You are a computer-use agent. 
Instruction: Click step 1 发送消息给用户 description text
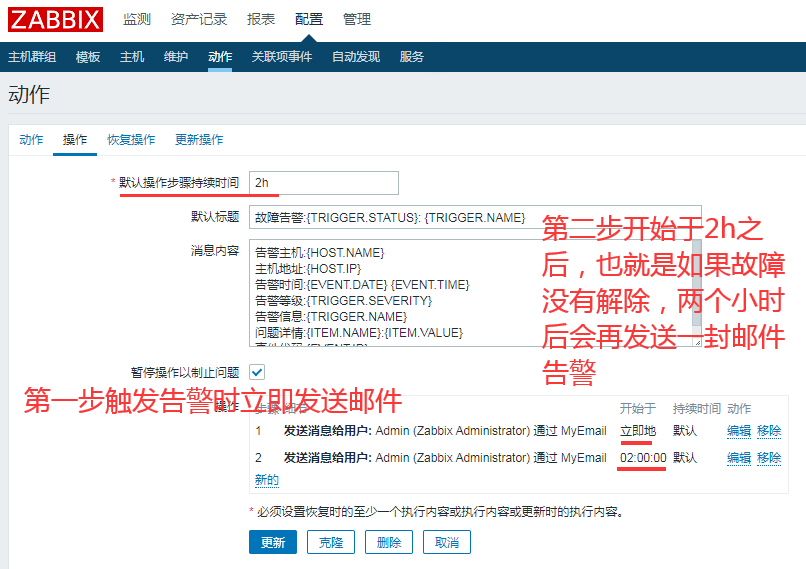(445, 431)
